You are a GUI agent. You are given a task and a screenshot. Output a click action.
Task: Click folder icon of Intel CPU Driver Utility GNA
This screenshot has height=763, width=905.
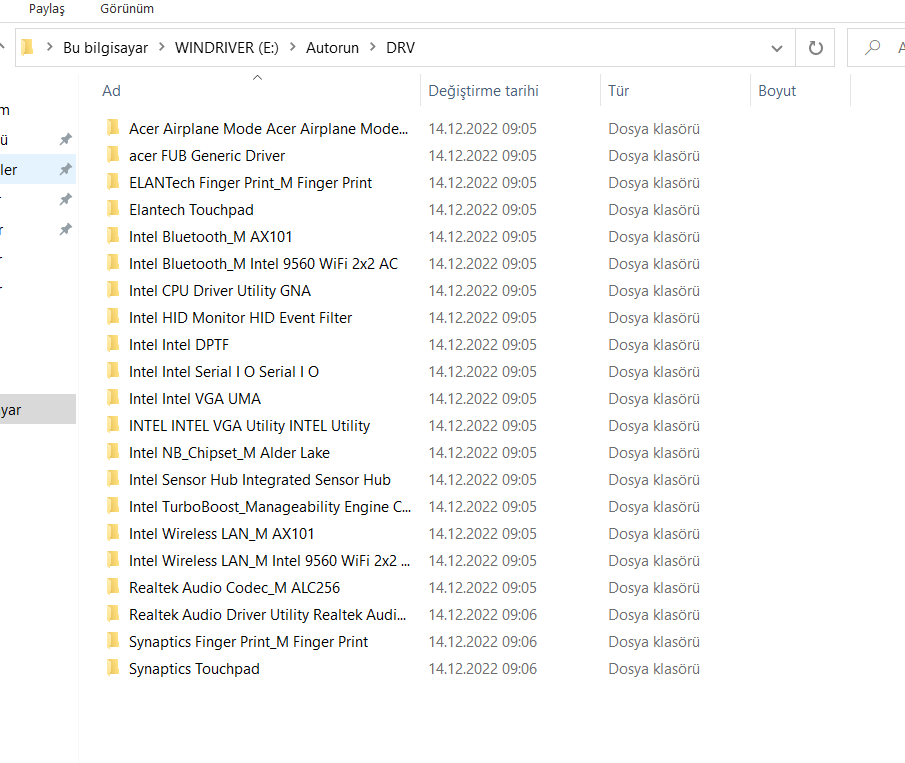(x=113, y=290)
